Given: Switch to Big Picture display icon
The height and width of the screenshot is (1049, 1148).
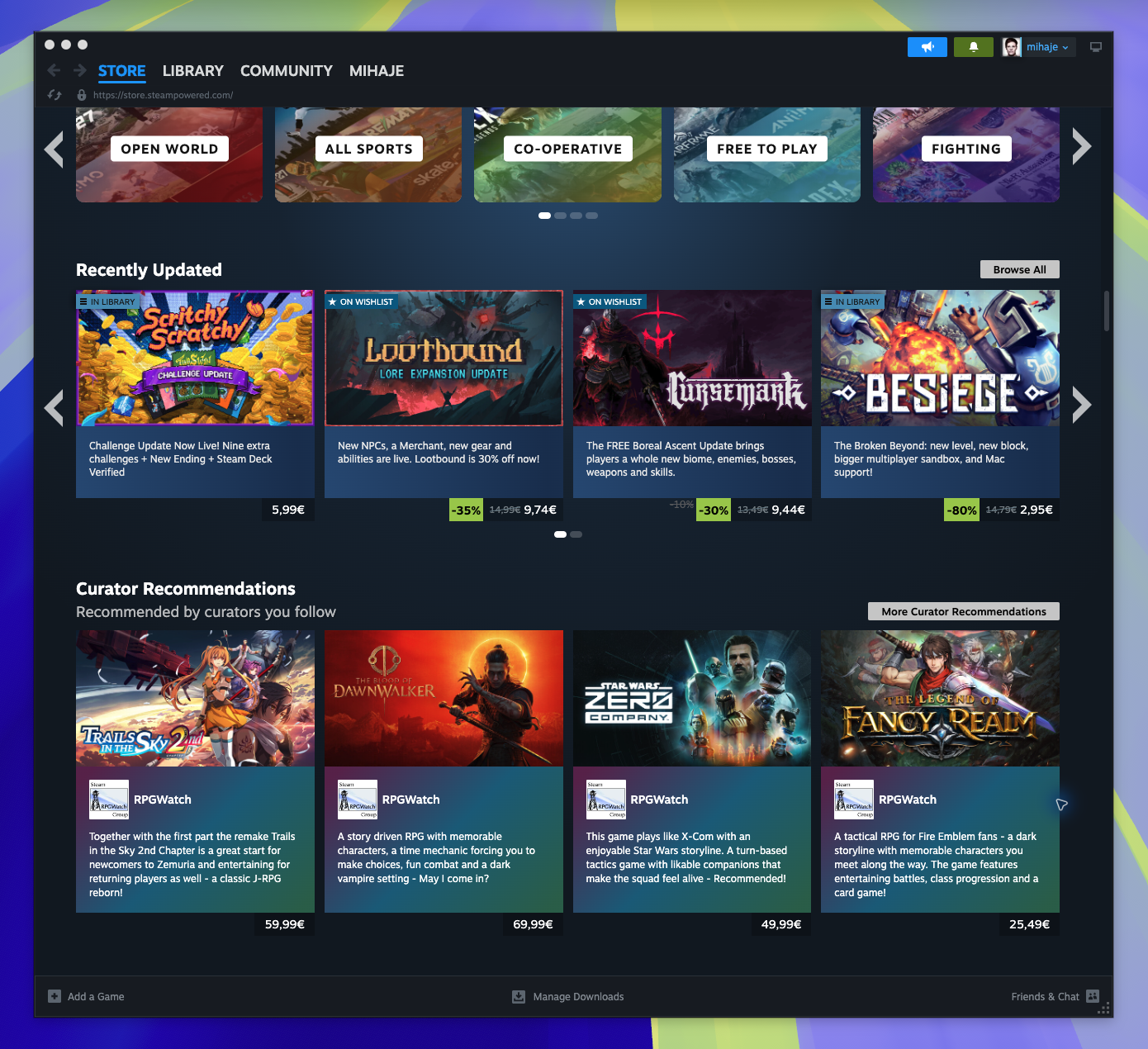Looking at the screenshot, I should 1096,47.
